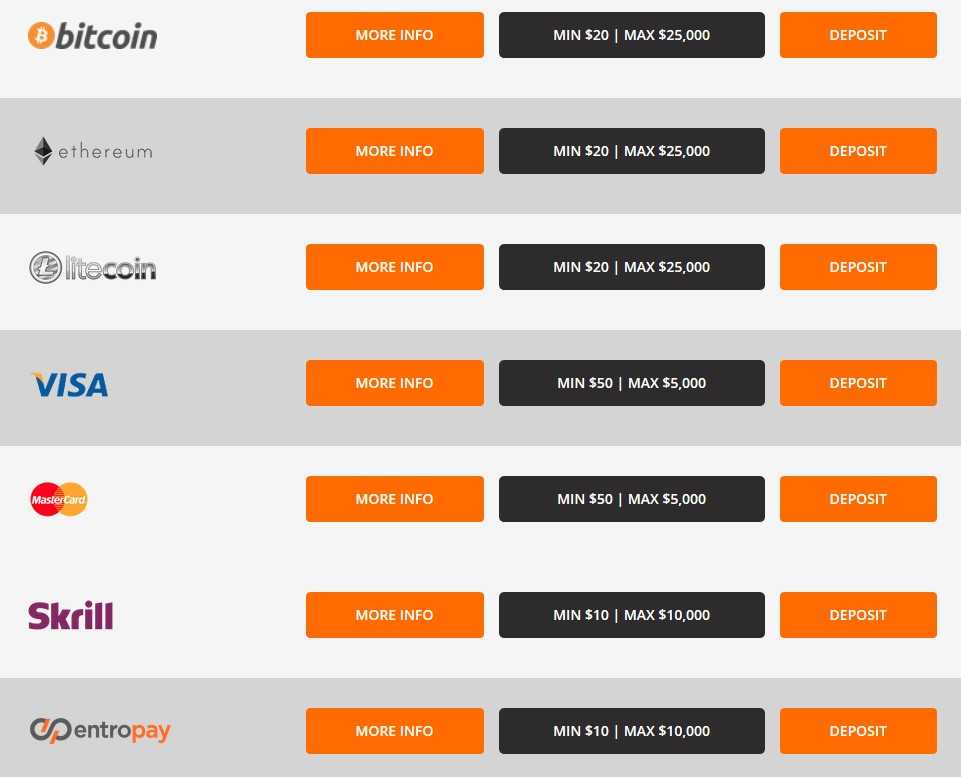961x777 pixels.
Task: Deposit using Ethereum
Action: pos(858,151)
